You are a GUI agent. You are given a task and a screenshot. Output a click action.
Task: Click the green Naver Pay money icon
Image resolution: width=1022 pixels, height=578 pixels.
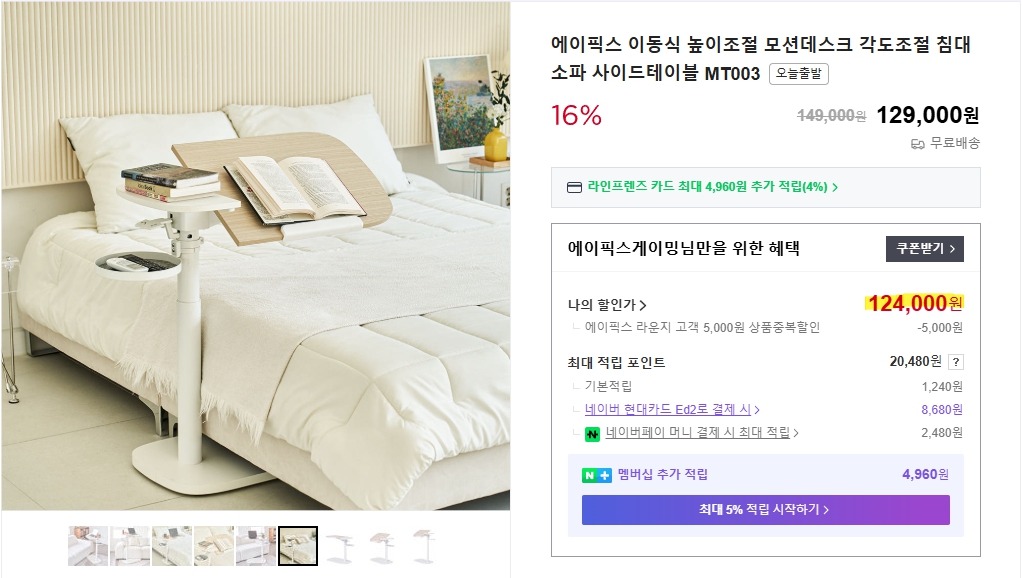point(593,434)
